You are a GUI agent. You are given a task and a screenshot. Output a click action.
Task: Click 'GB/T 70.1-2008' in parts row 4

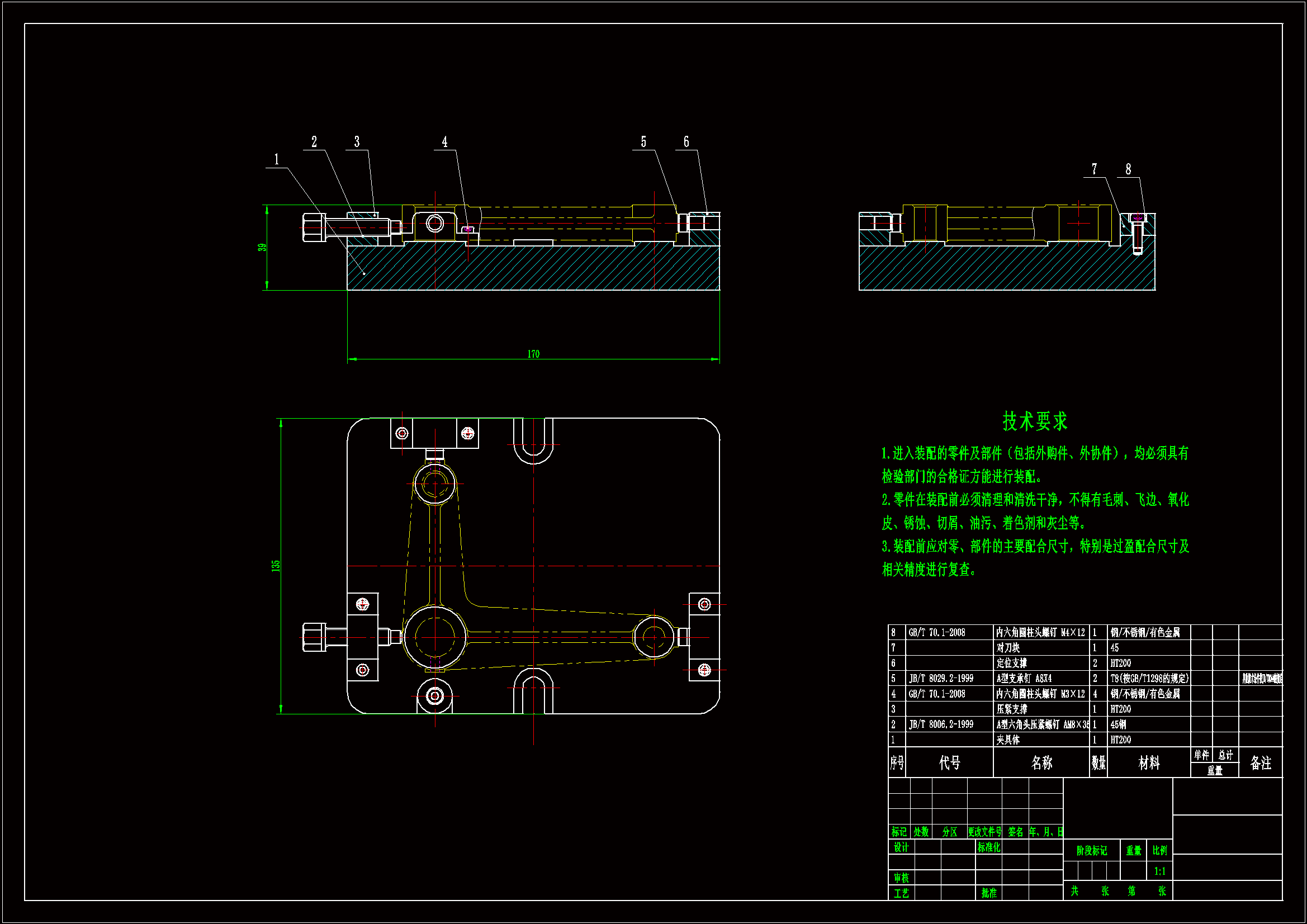[936, 694]
